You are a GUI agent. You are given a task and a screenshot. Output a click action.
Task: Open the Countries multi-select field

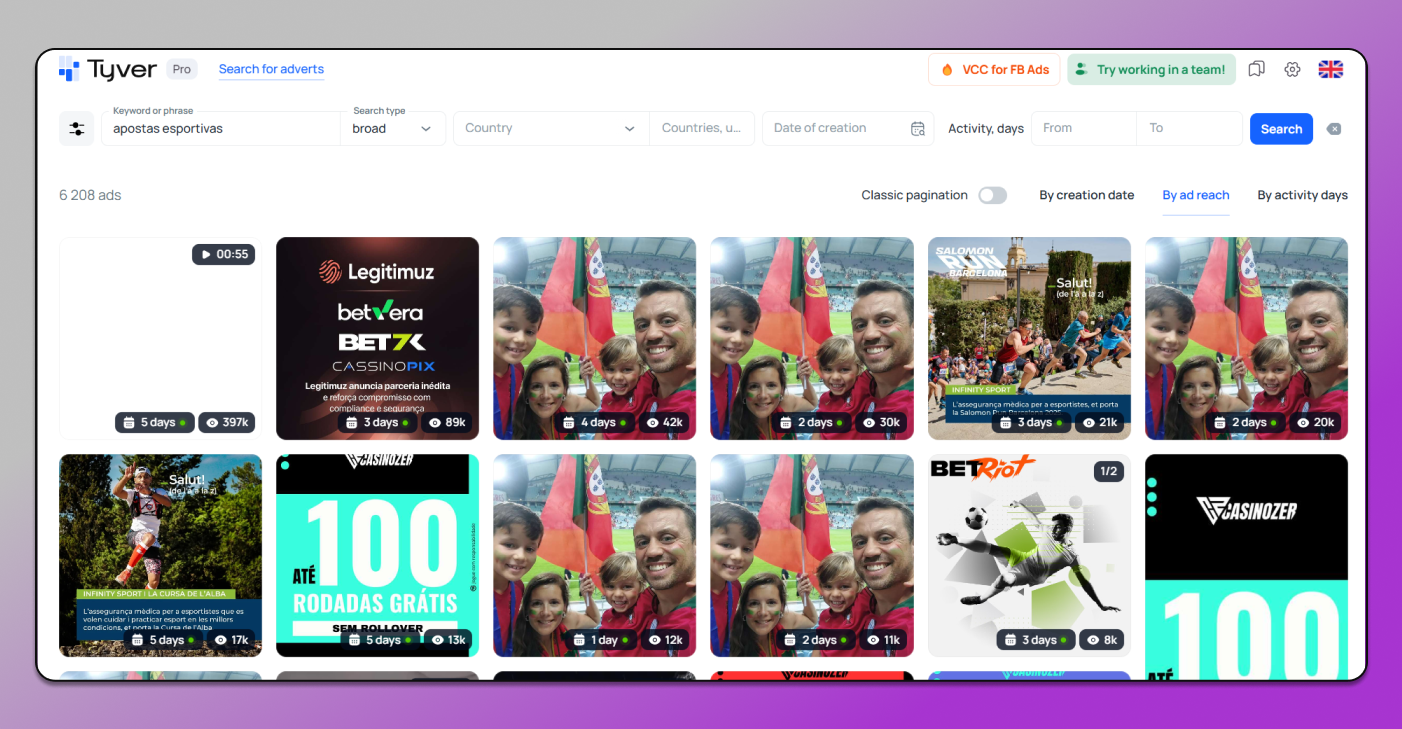[x=701, y=129]
